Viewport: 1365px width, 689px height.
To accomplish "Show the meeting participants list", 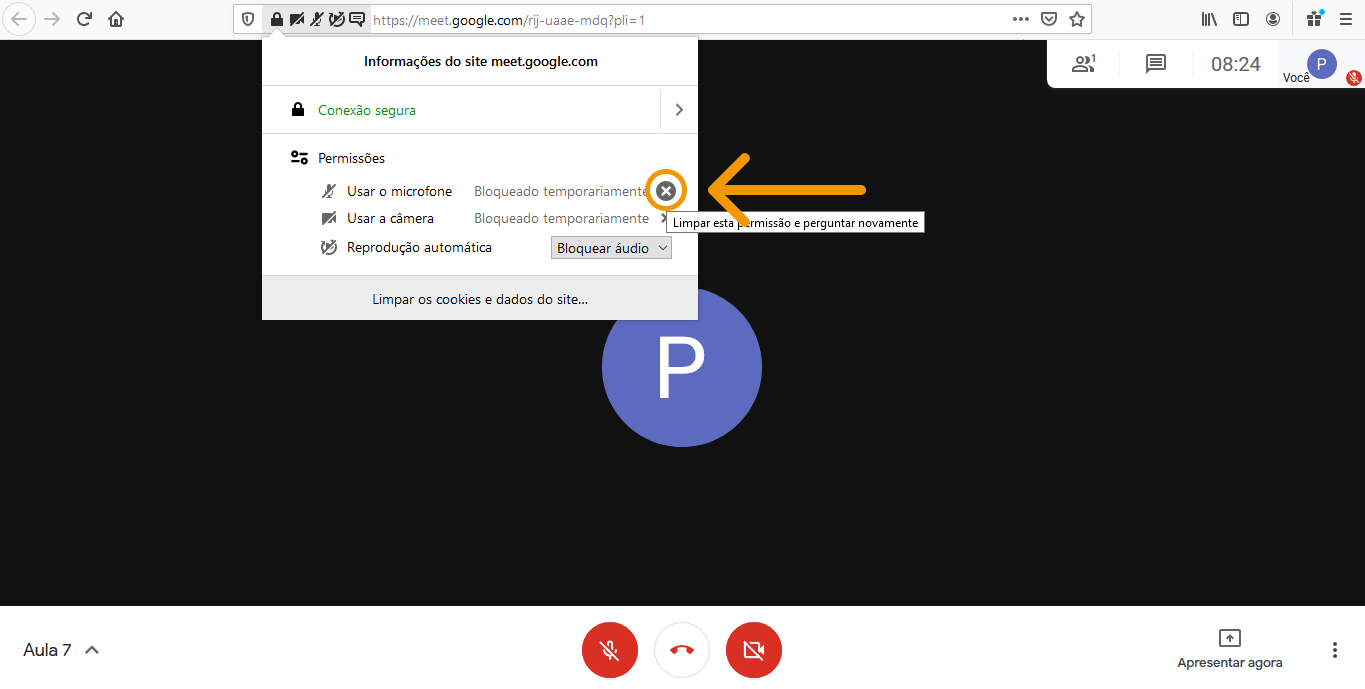I will tap(1083, 64).
